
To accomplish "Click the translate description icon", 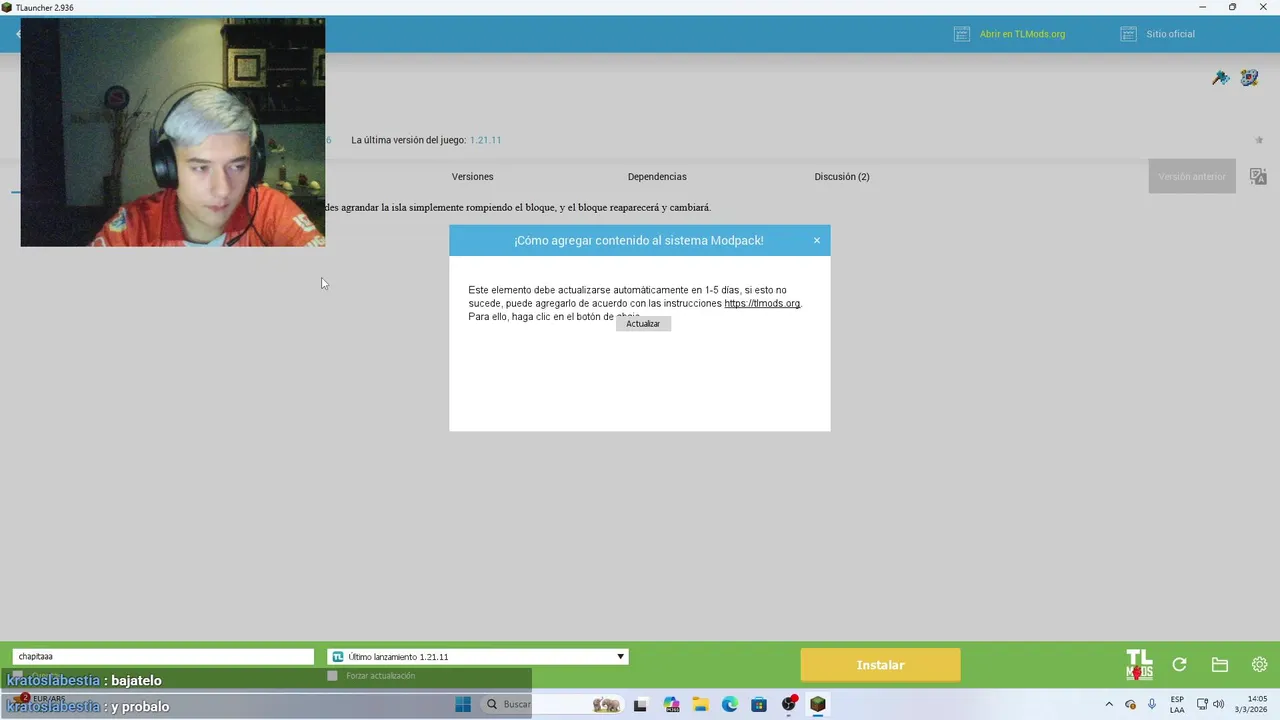I will click(1258, 177).
